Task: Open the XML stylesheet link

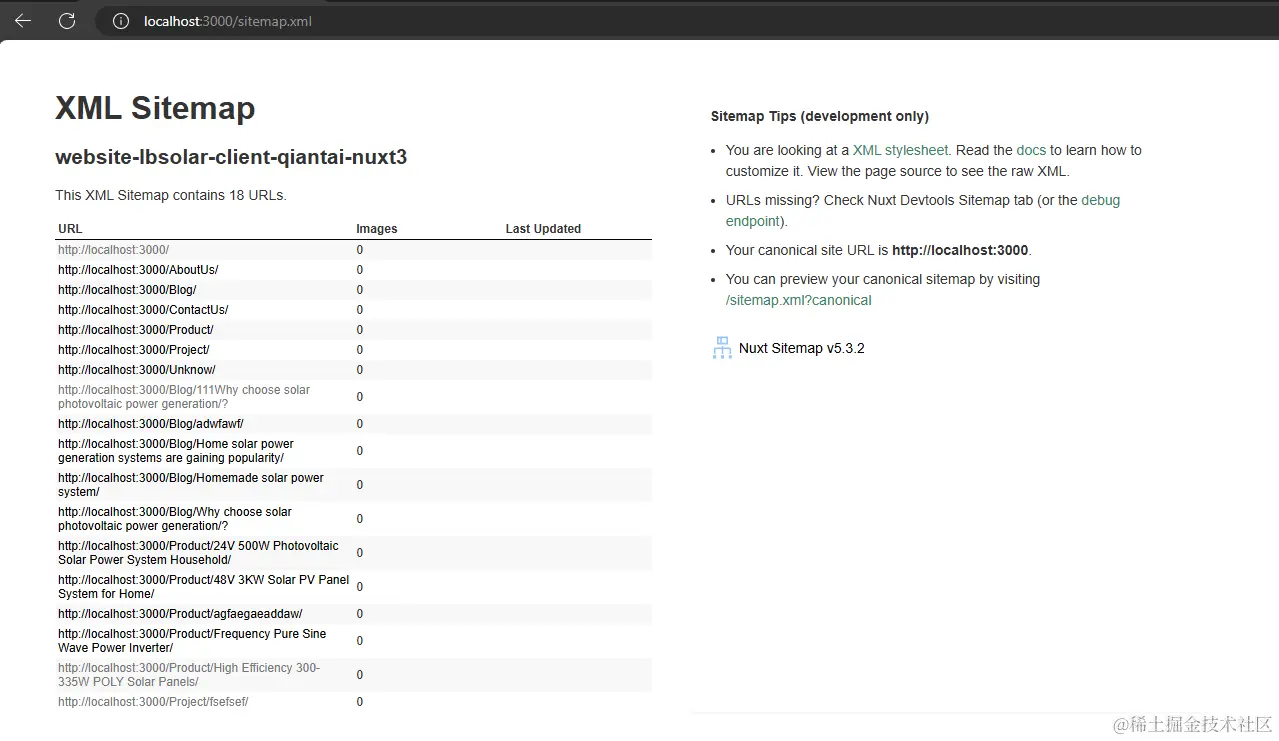Action: (x=900, y=150)
